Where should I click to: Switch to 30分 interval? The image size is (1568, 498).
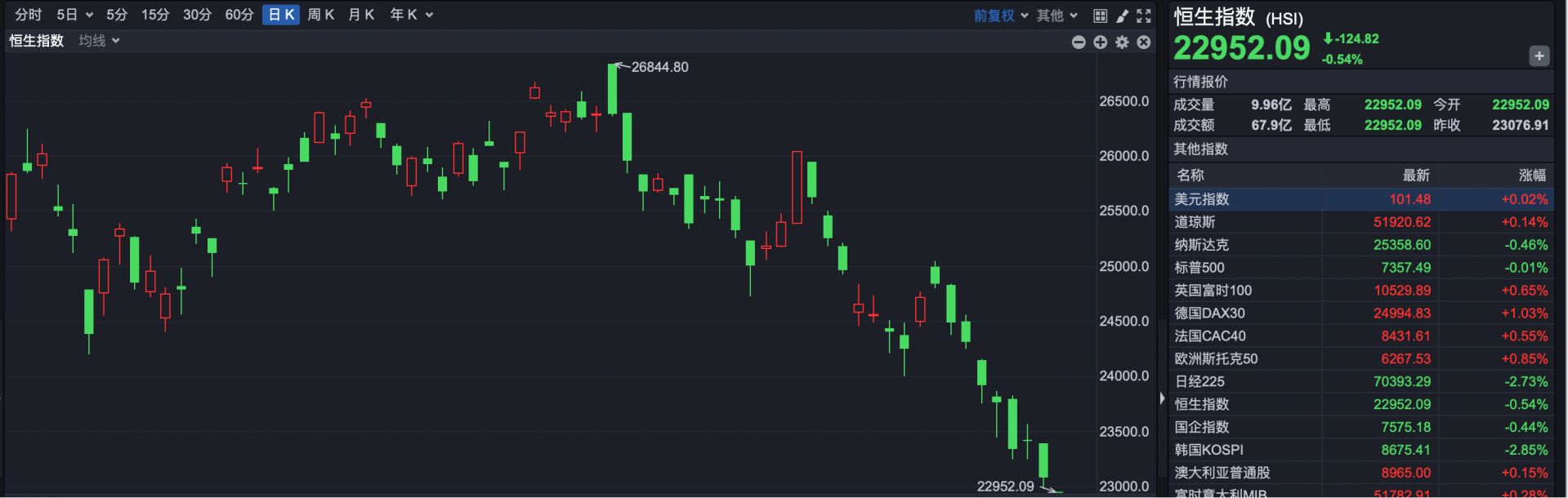point(197,15)
